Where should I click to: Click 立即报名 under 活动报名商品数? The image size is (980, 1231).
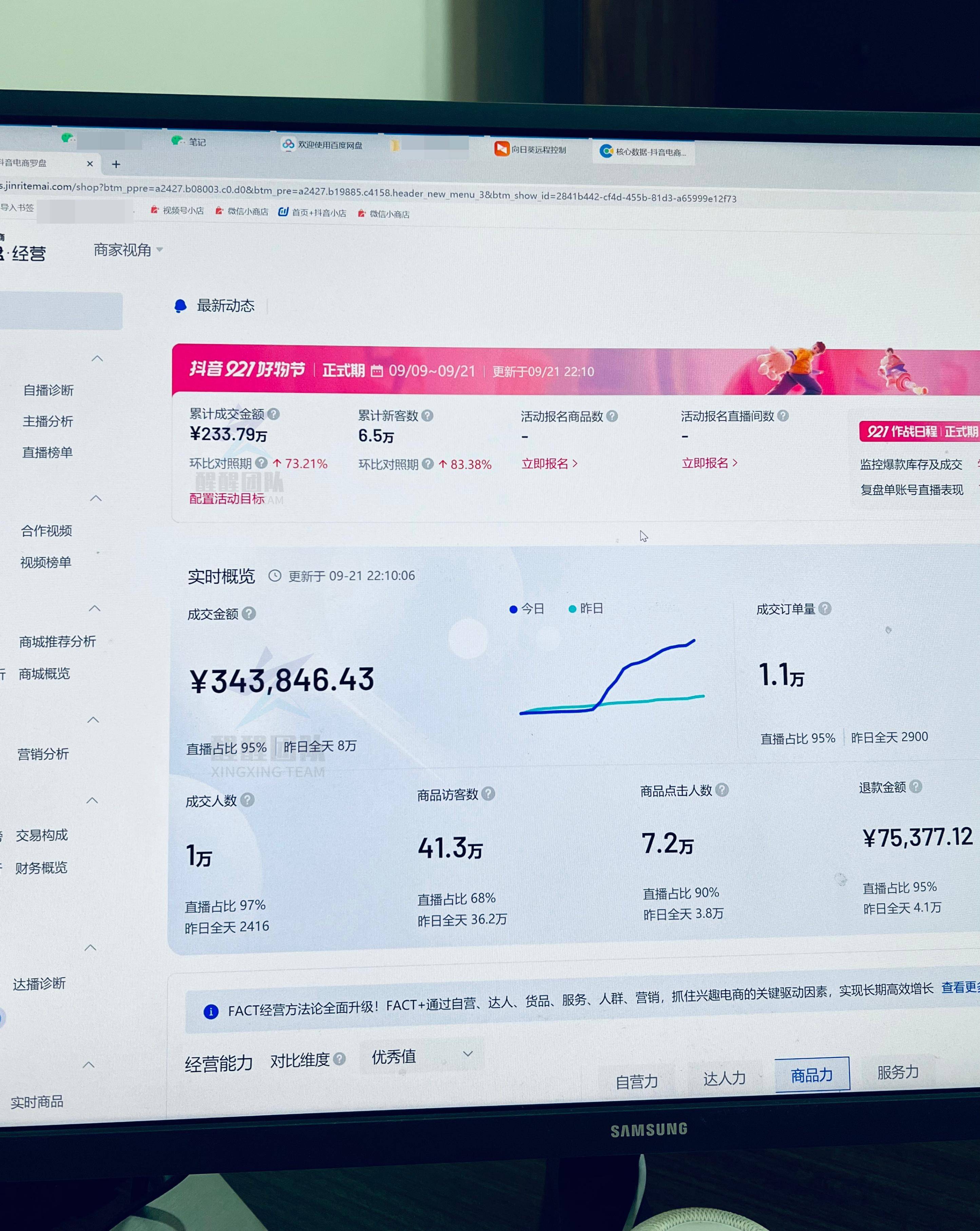coord(549,463)
